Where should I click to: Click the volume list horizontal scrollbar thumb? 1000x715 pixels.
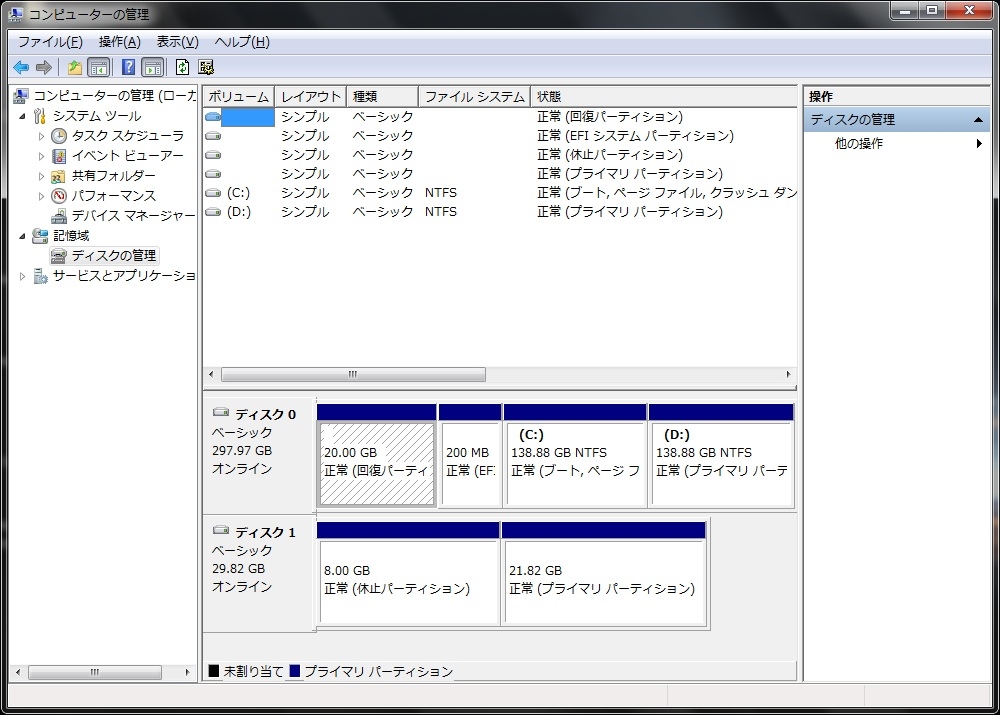(x=352, y=374)
